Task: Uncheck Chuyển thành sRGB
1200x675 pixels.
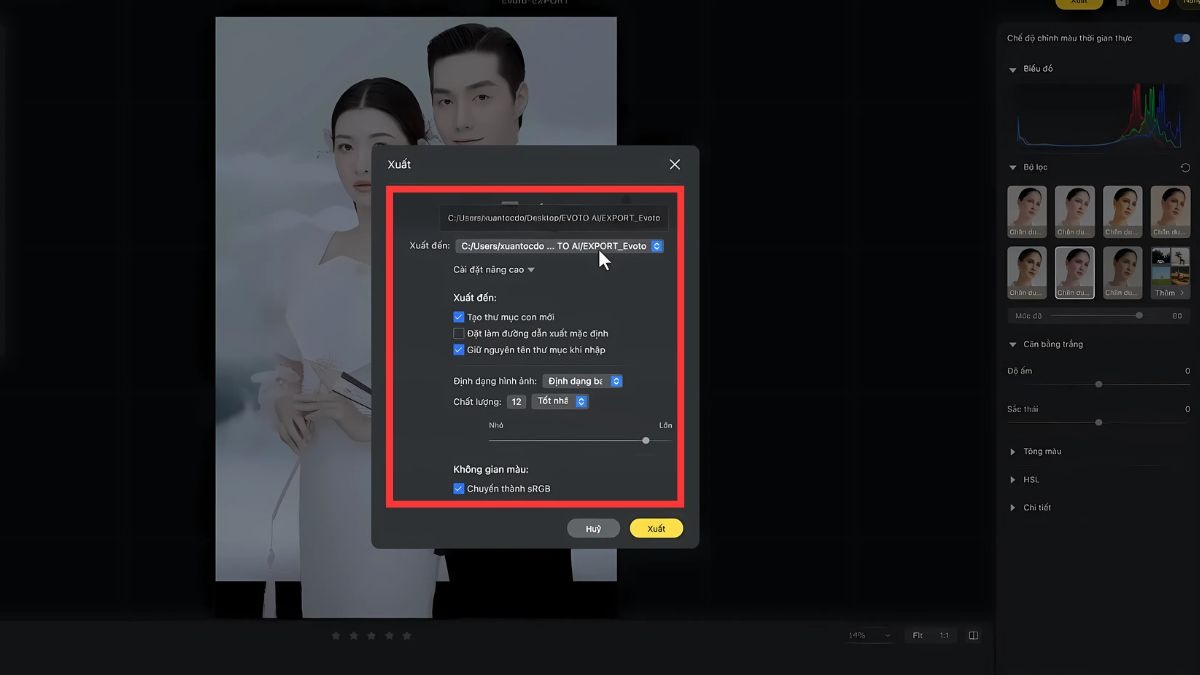Action: [x=459, y=489]
